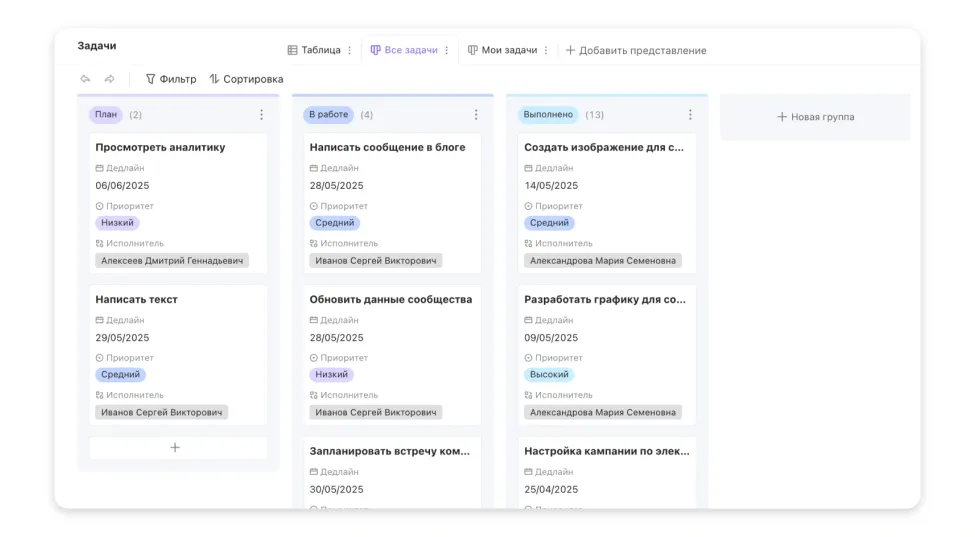Click the redo arrow icon
The height and width of the screenshot is (537, 975).
tap(109, 79)
